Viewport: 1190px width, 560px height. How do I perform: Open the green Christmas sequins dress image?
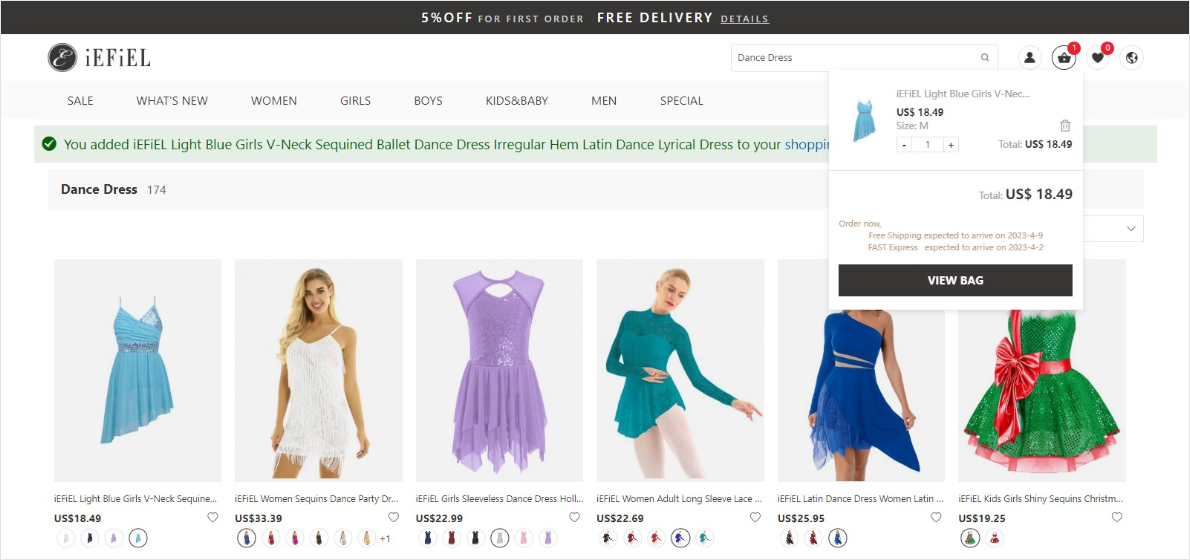tap(1042, 395)
